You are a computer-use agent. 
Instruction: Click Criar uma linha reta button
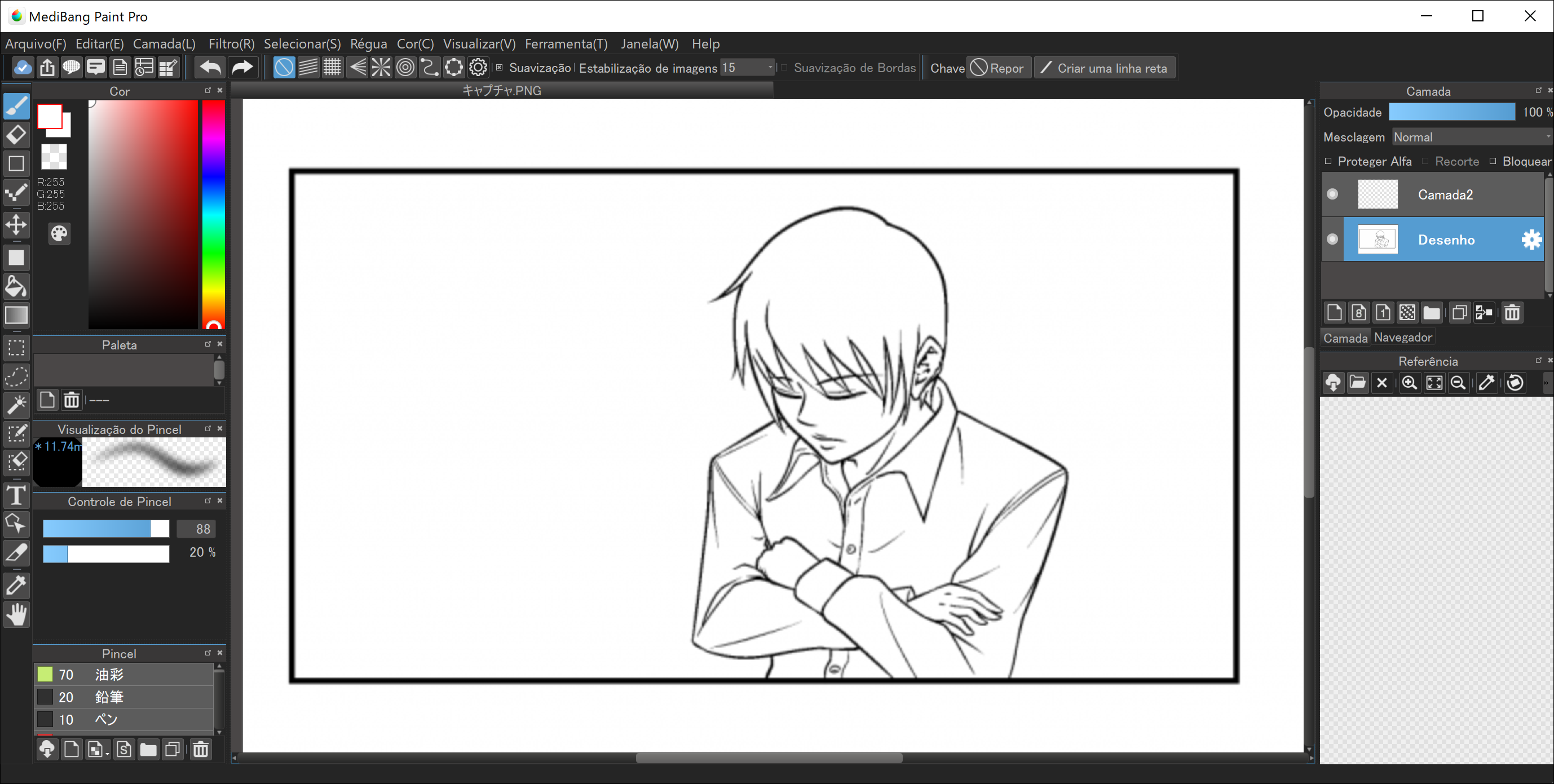pyautogui.click(x=1101, y=68)
